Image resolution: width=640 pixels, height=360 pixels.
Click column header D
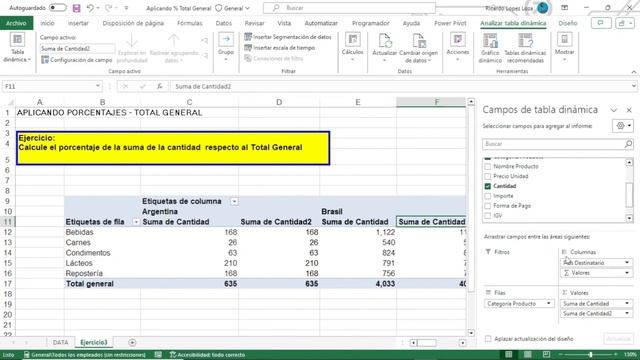[x=279, y=102]
